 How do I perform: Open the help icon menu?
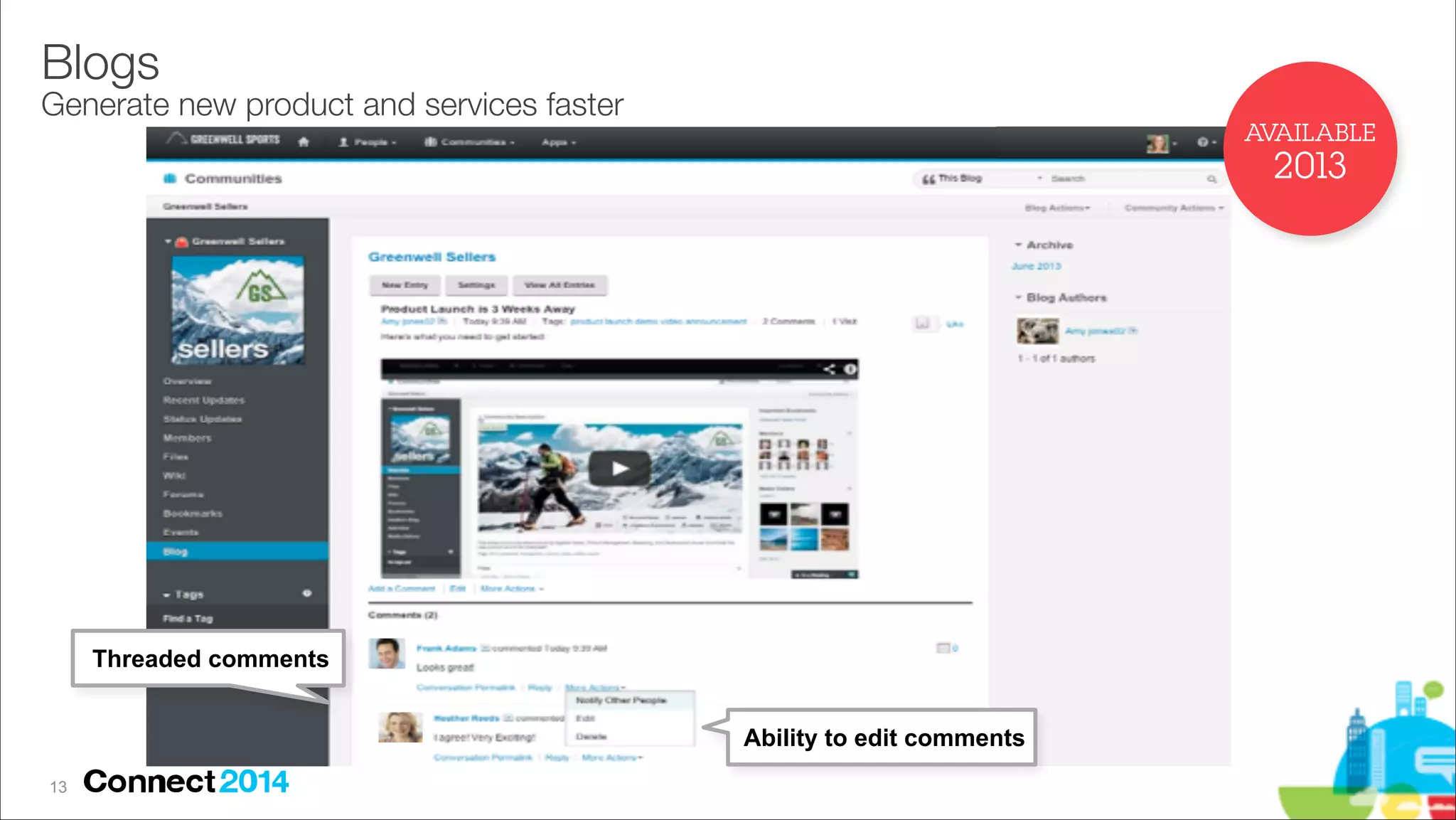pos(1206,142)
